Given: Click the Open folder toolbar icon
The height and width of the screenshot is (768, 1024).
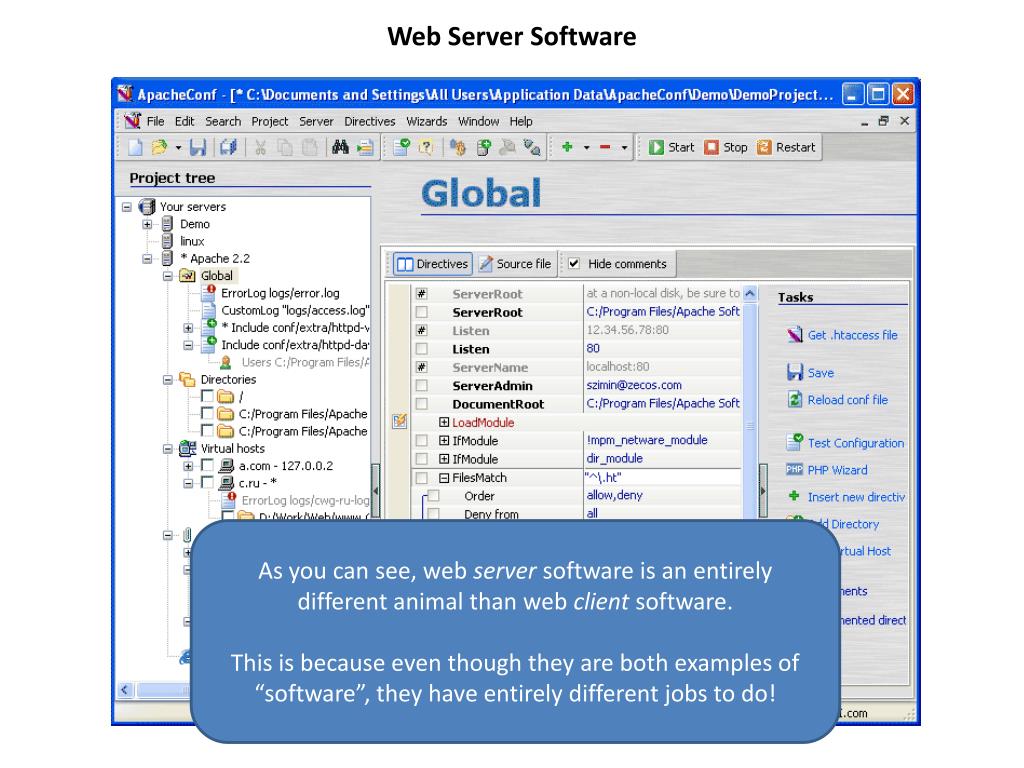Looking at the screenshot, I should pos(159,148).
